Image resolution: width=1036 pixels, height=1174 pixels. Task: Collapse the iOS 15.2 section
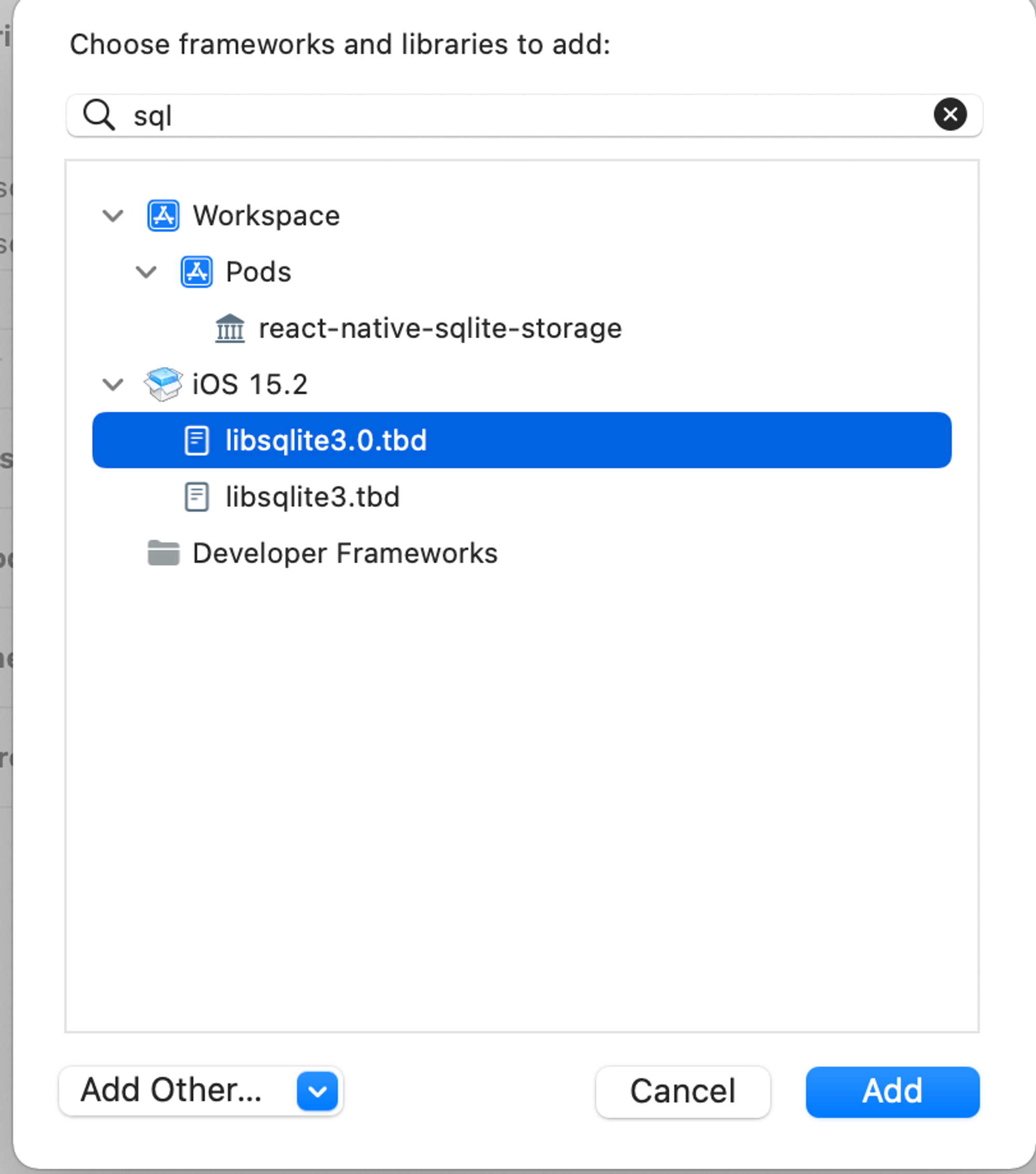pos(112,385)
